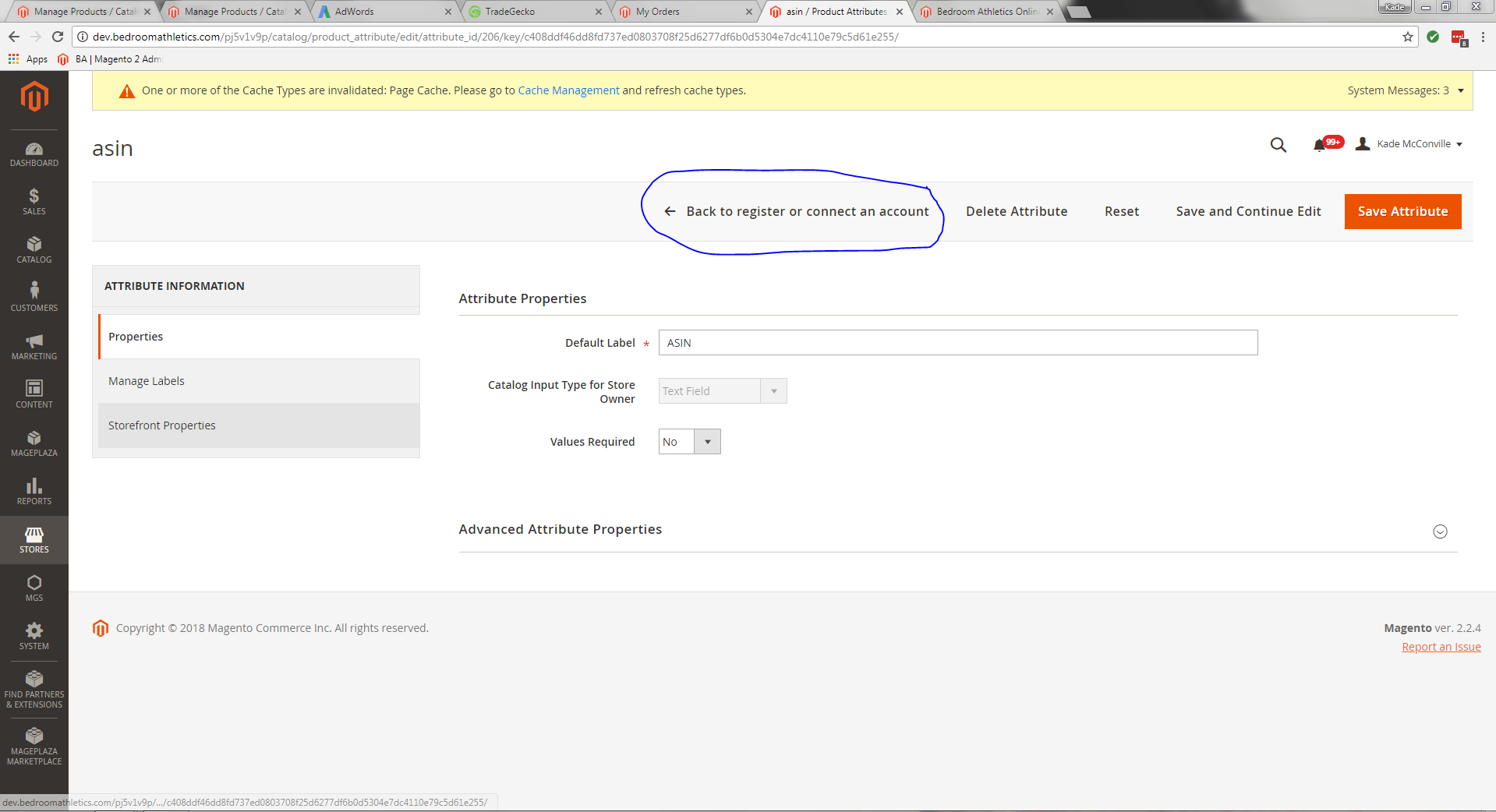Click the Default Label input field

tap(957, 343)
